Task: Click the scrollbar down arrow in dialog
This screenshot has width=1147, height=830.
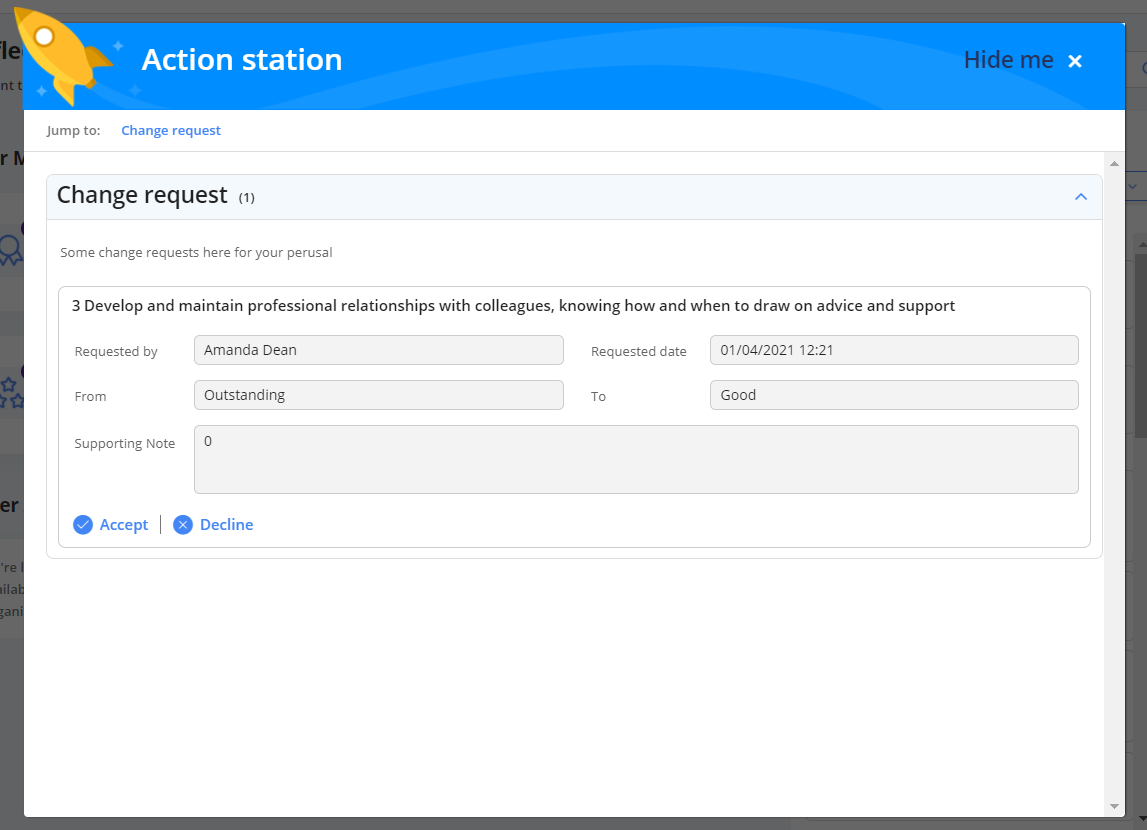Action: (1114, 807)
